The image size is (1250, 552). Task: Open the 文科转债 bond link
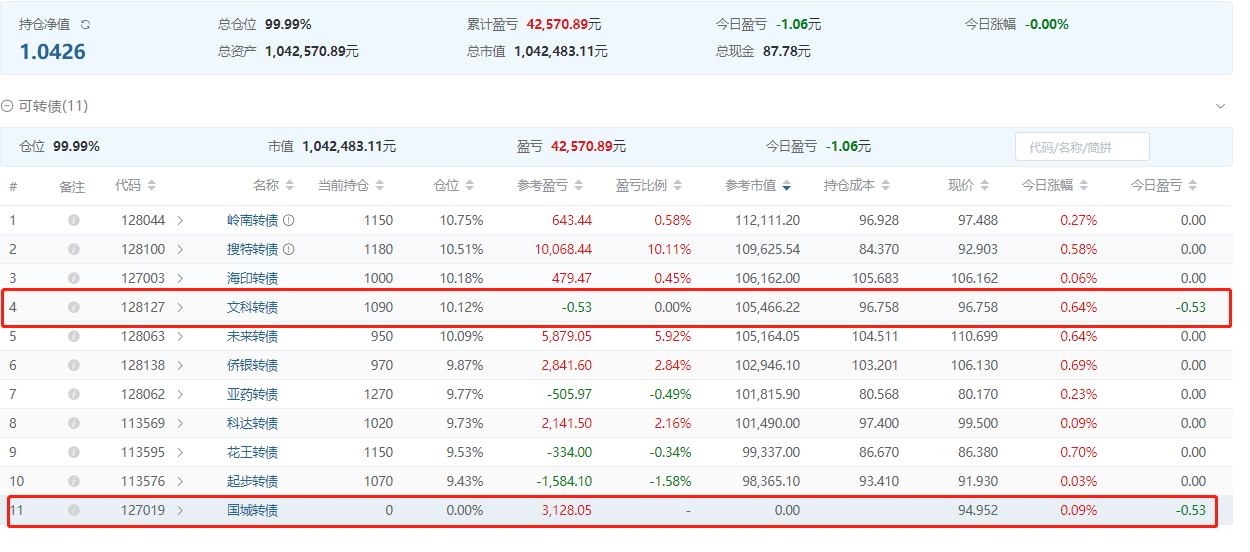(252, 307)
